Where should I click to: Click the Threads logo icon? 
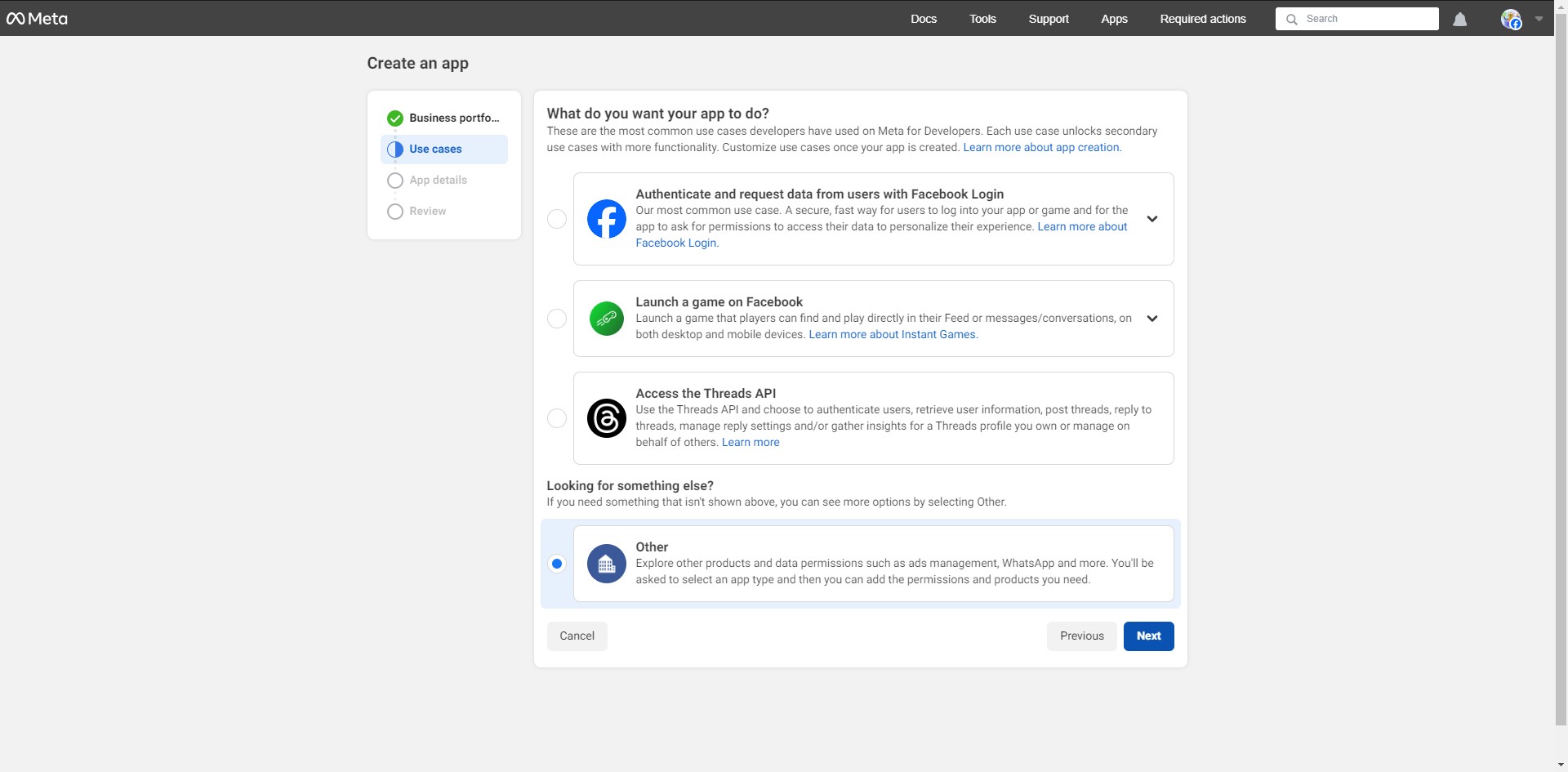[x=606, y=418]
